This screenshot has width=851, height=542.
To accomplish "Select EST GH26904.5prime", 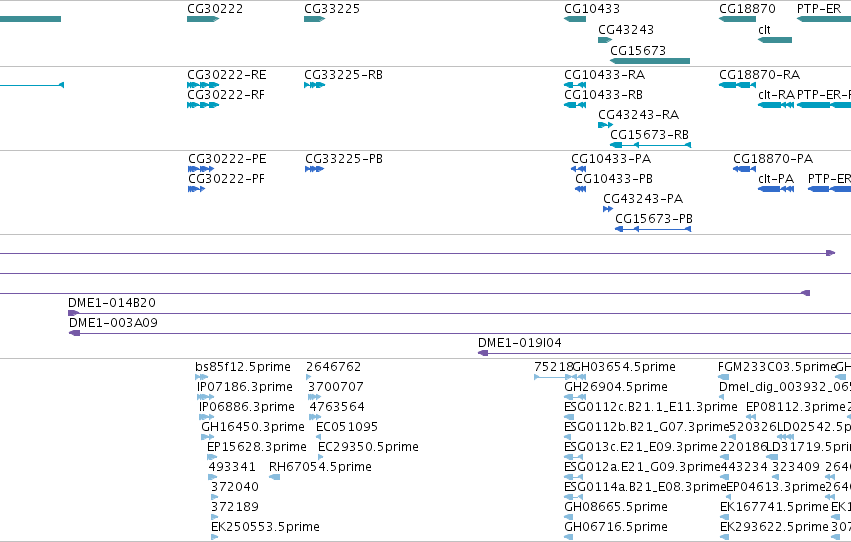I will 575,397.
